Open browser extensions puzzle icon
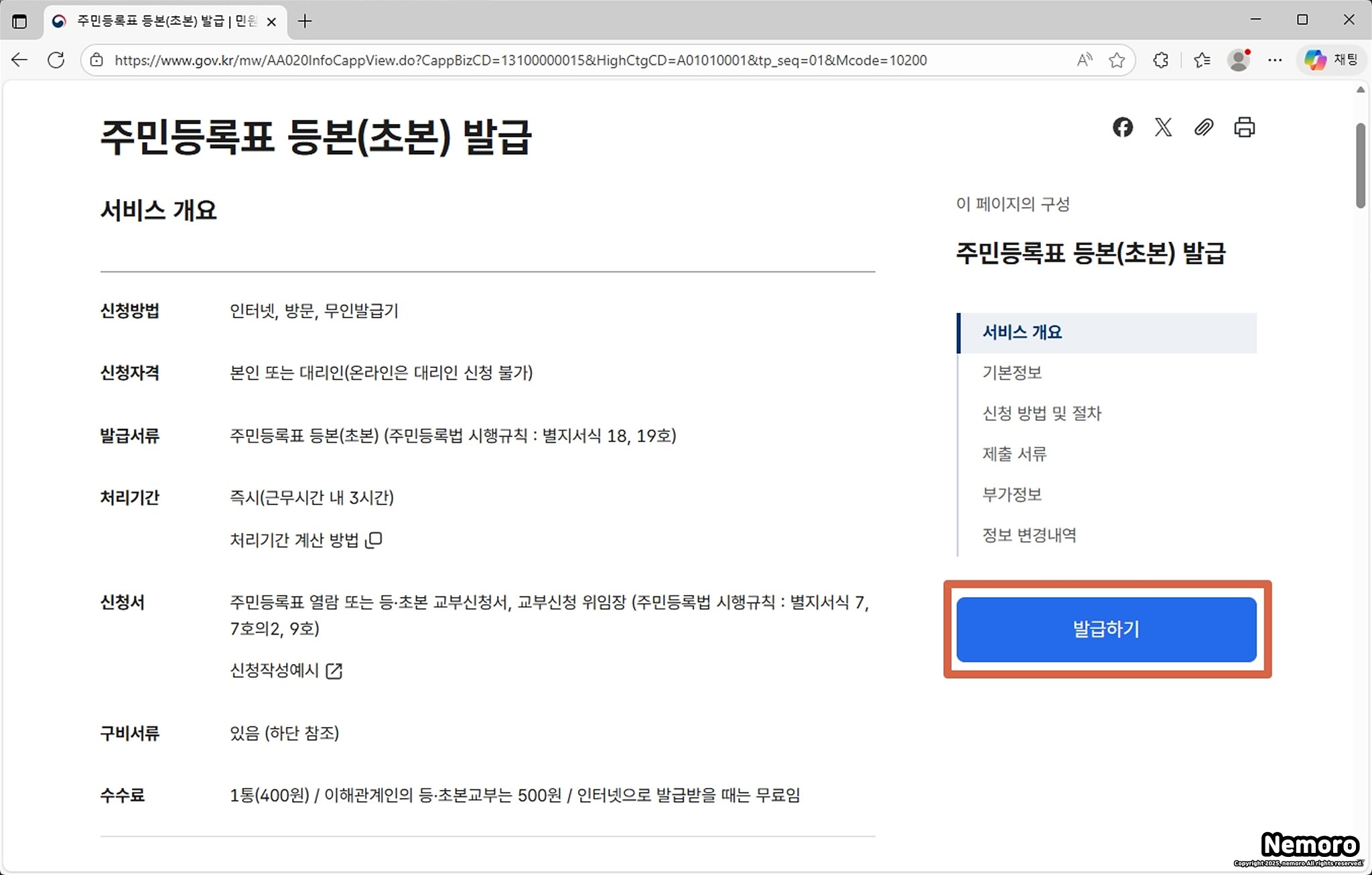 pyautogui.click(x=1161, y=60)
